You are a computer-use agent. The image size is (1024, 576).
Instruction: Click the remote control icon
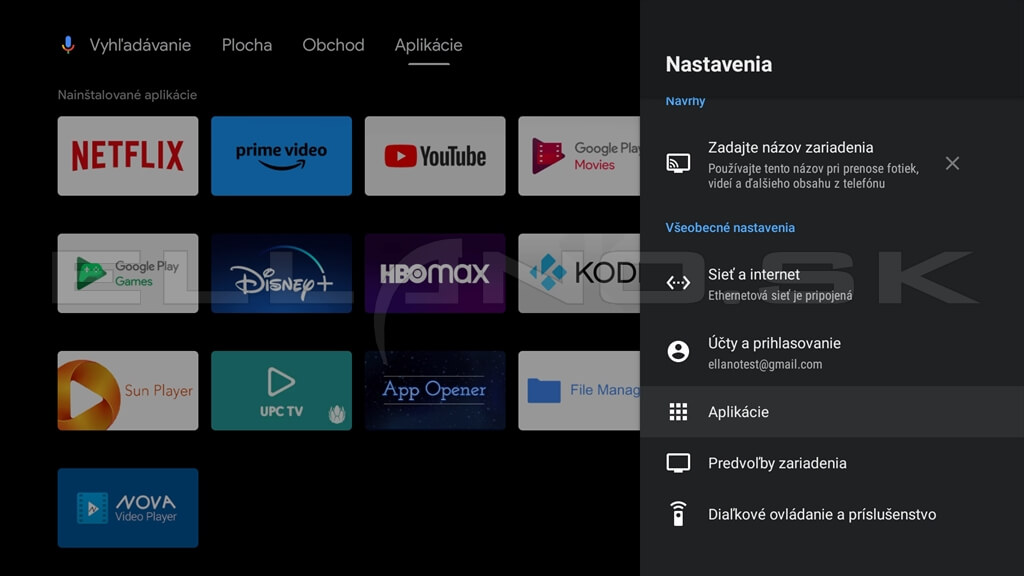[x=678, y=514]
